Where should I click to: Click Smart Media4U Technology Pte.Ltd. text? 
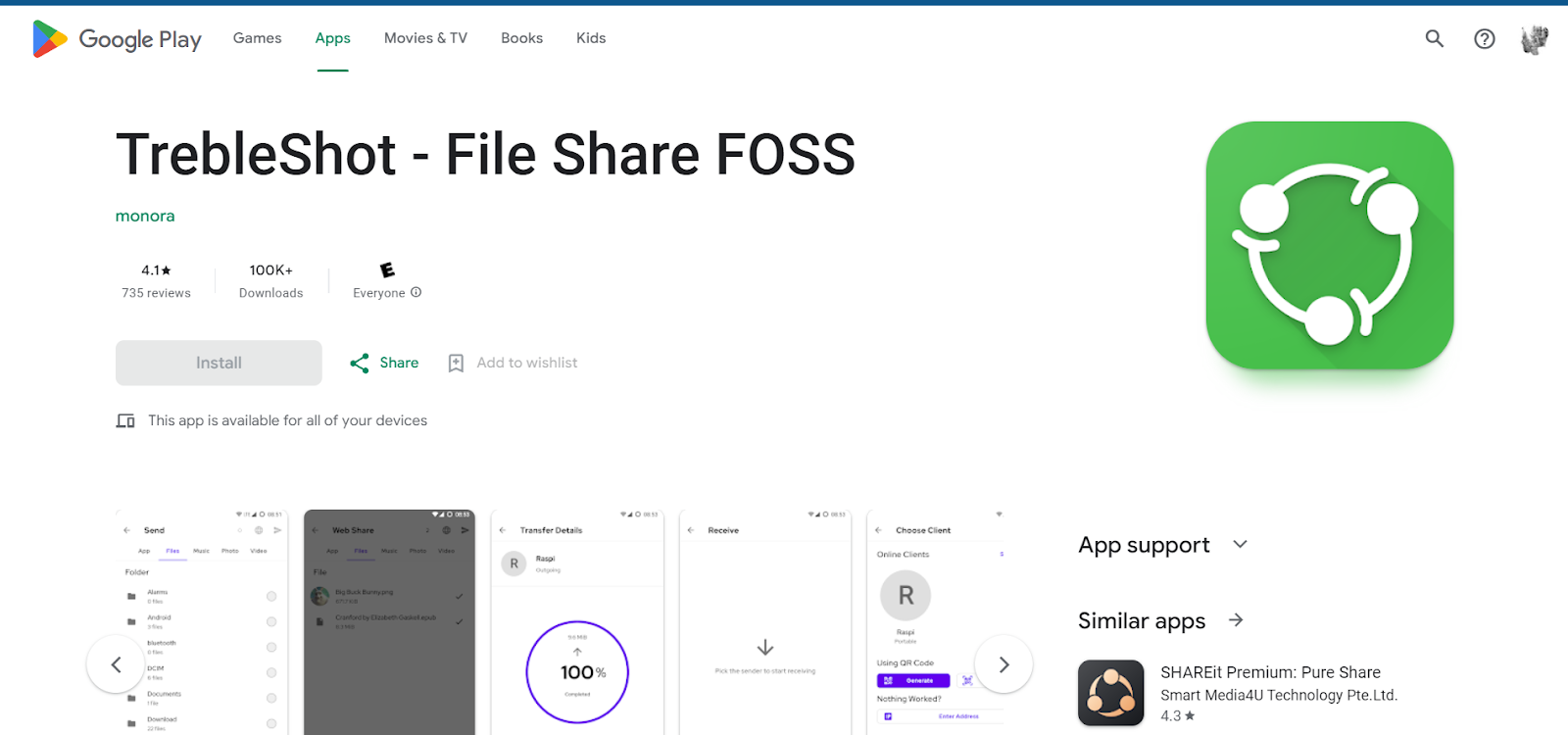point(1279,695)
